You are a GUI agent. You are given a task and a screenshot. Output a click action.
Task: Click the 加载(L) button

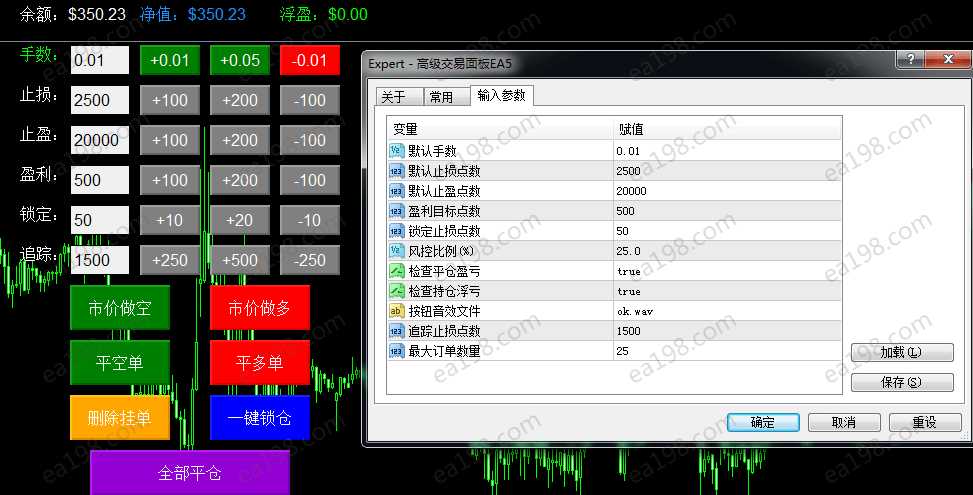click(x=901, y=353)
